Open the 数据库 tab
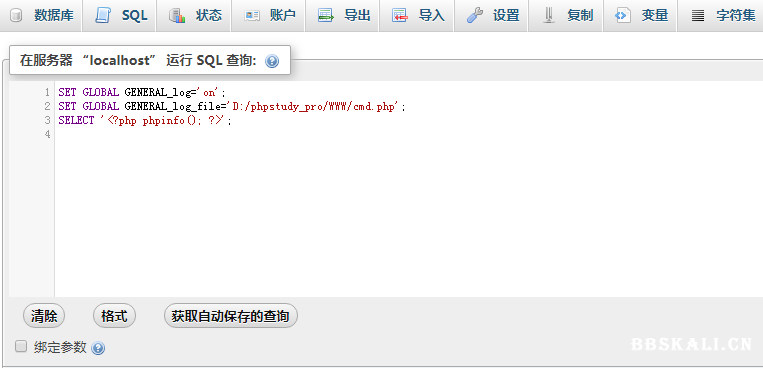This screenshot has height=368, width=763. click(41, 16)
